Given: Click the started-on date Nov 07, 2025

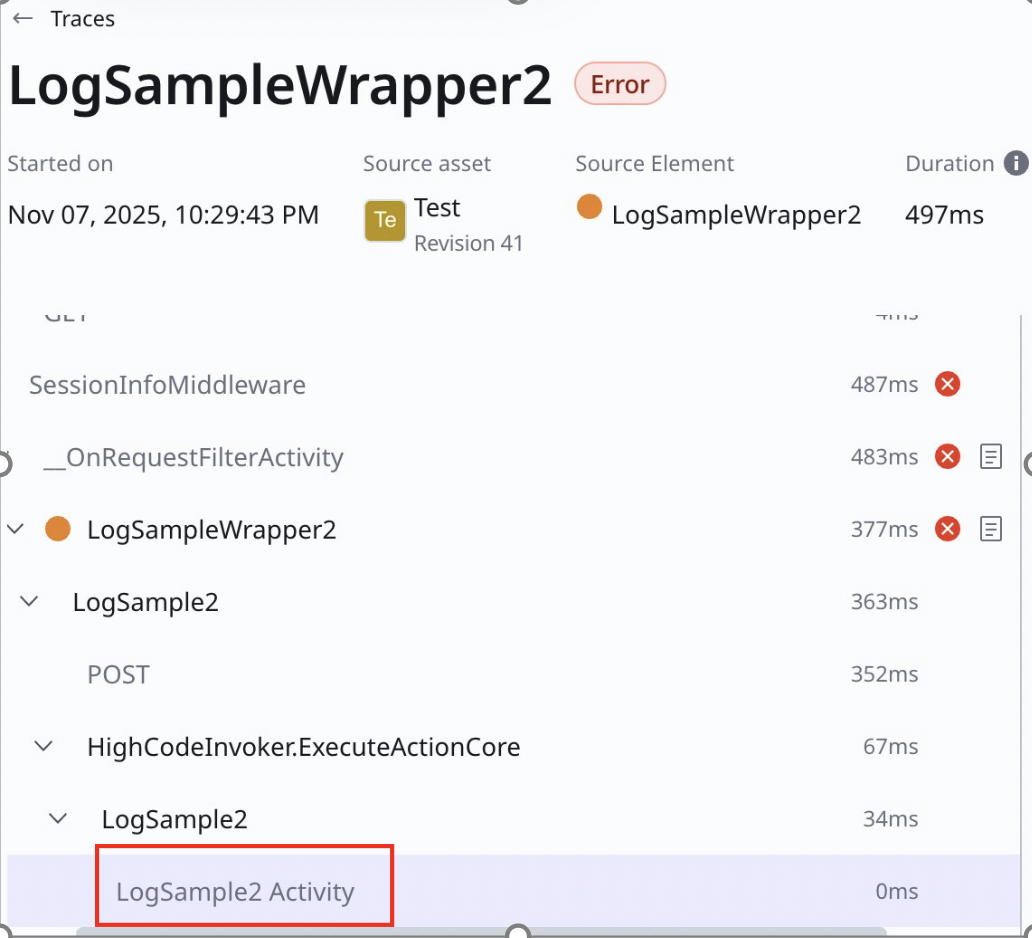Looking at the screenshot, I should pos(163,215).
